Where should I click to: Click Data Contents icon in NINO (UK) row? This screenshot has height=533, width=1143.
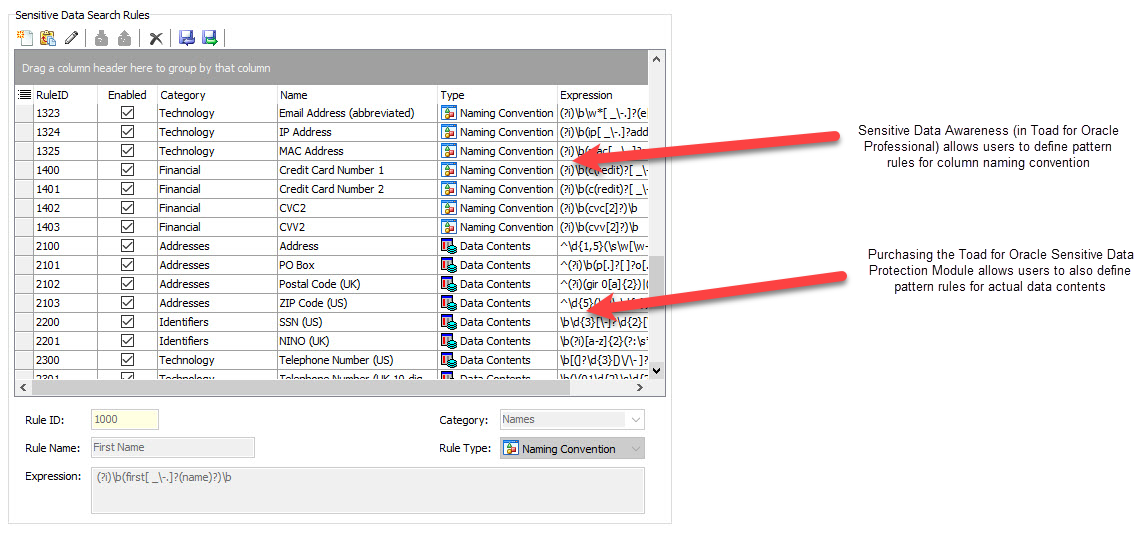[x=449, y=341]
